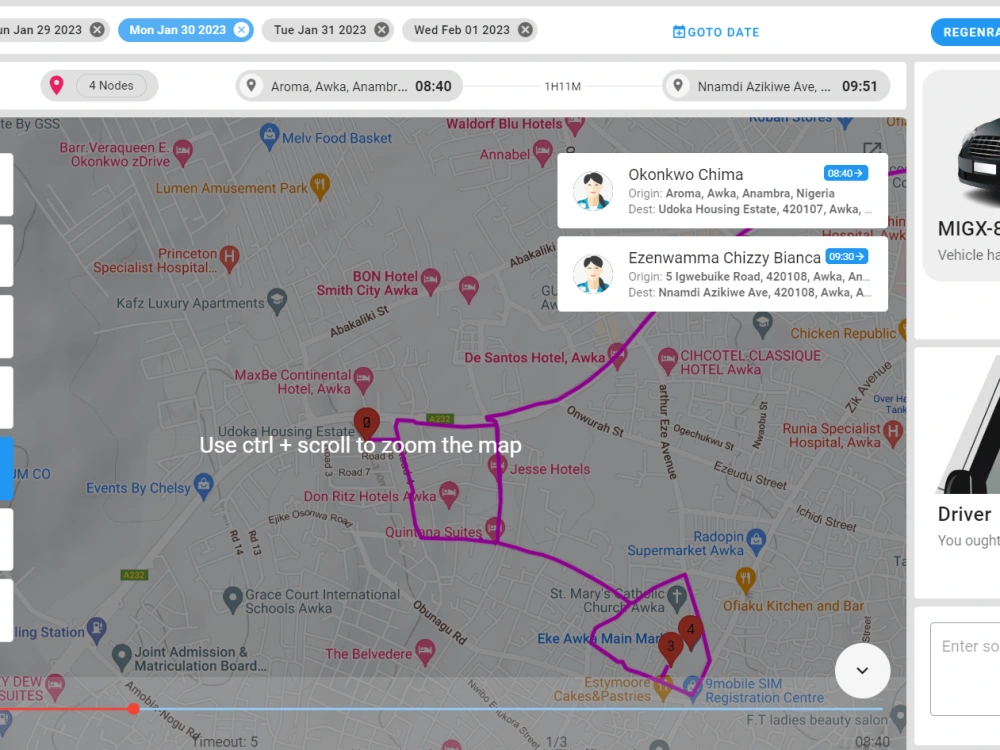Close the Tue Jan 31 2023 chip
Image resolution: width=1000 pixels, height=750 pixels.
(x=381, y=30)
